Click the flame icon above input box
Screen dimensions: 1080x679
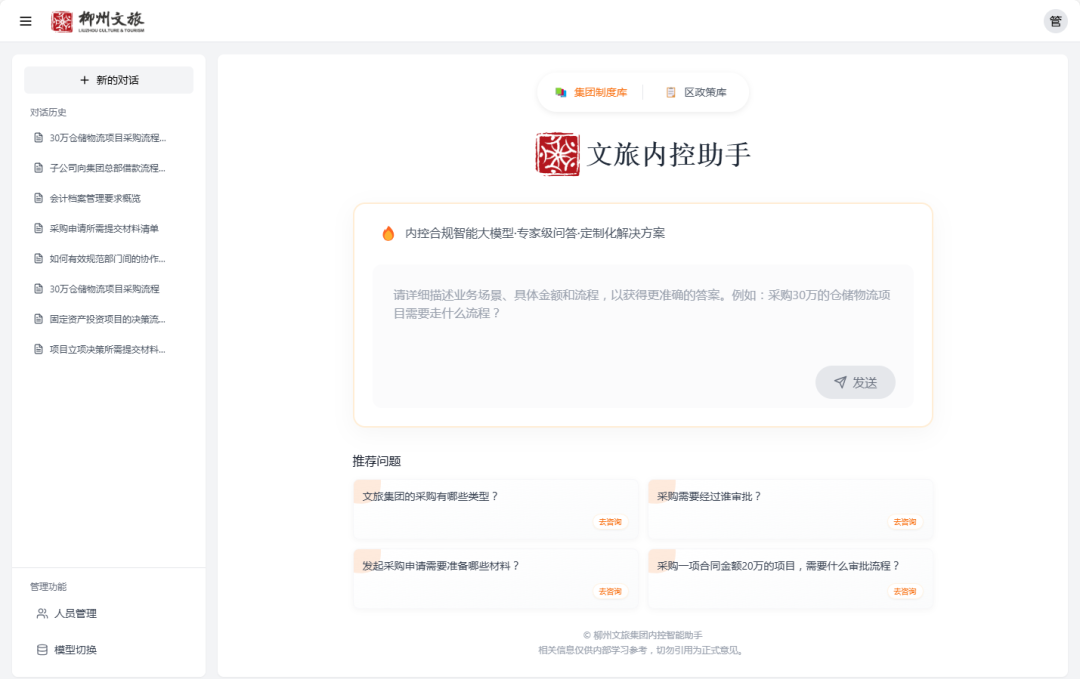coord(388,233)
